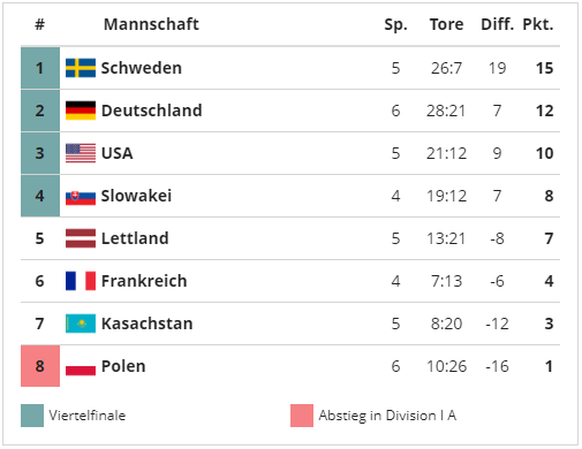
Task: Click the USA flag icon
Action: point(81,153)
